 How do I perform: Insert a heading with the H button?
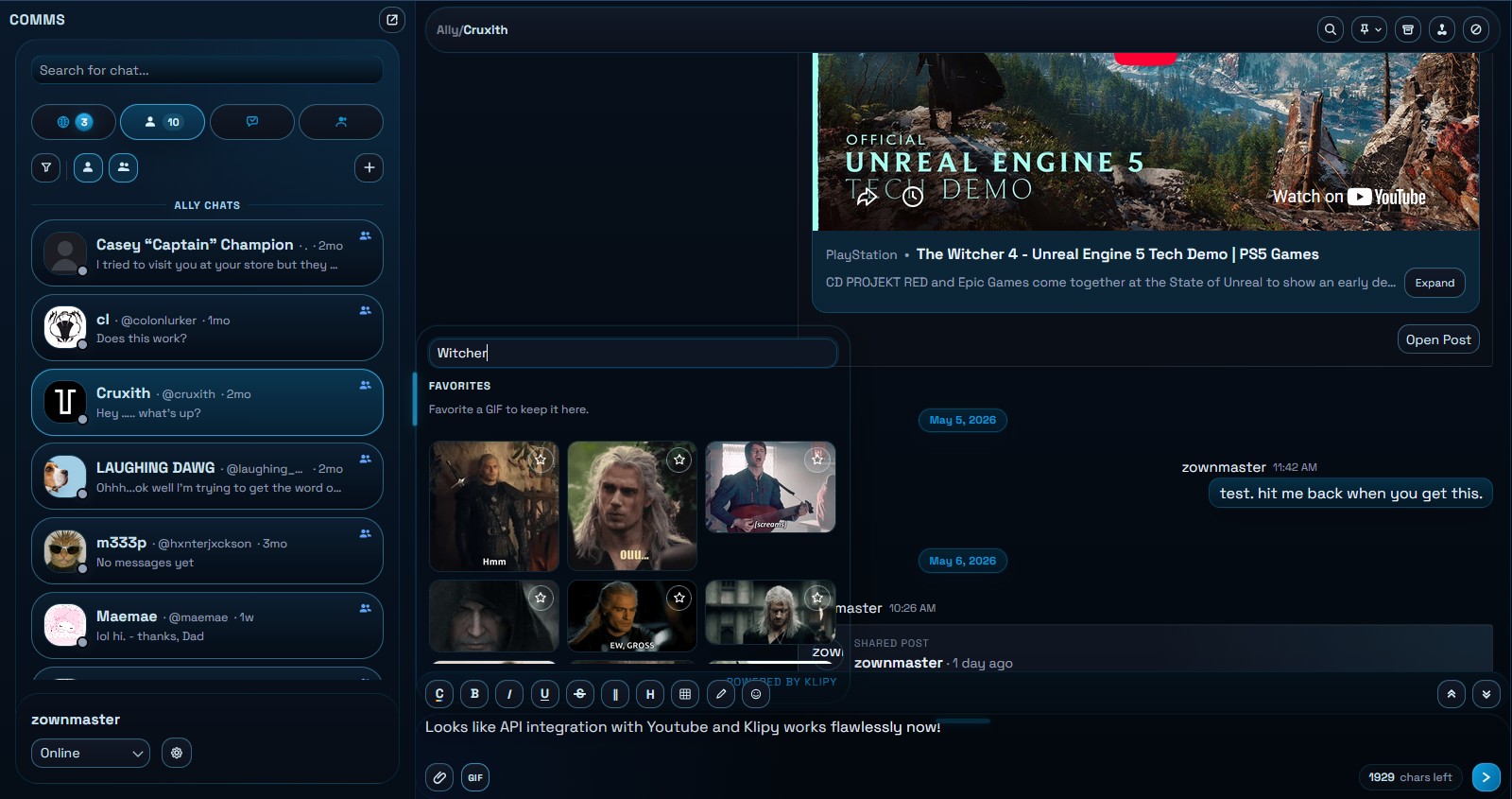tap(650, 694)
